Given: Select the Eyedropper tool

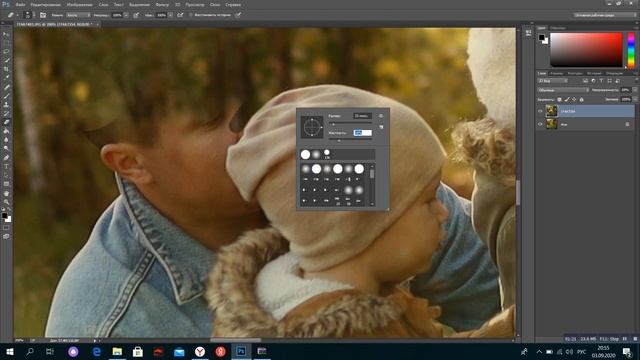Looking at the screenshot, I should pos(6,78).
